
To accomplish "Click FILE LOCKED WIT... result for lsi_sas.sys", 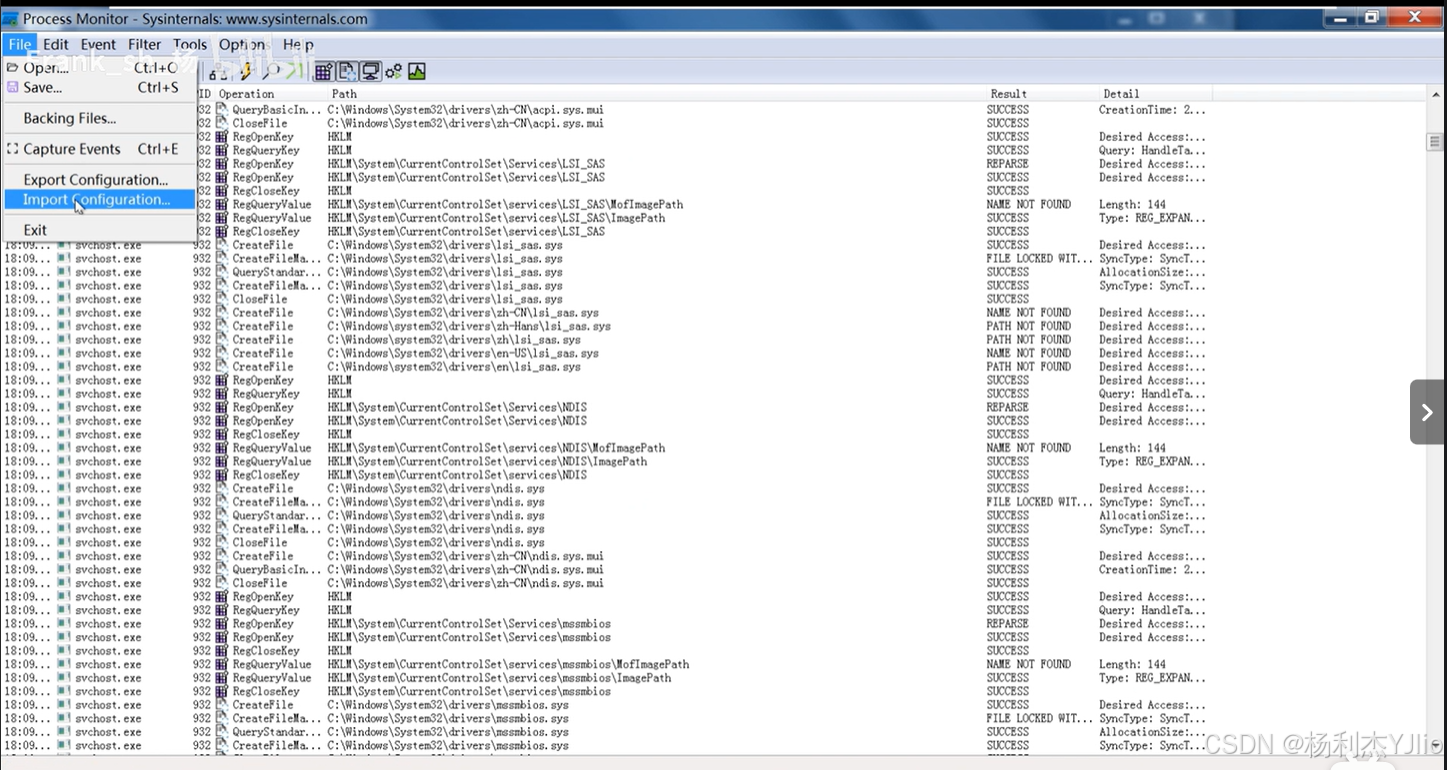I will [1039, 258].
